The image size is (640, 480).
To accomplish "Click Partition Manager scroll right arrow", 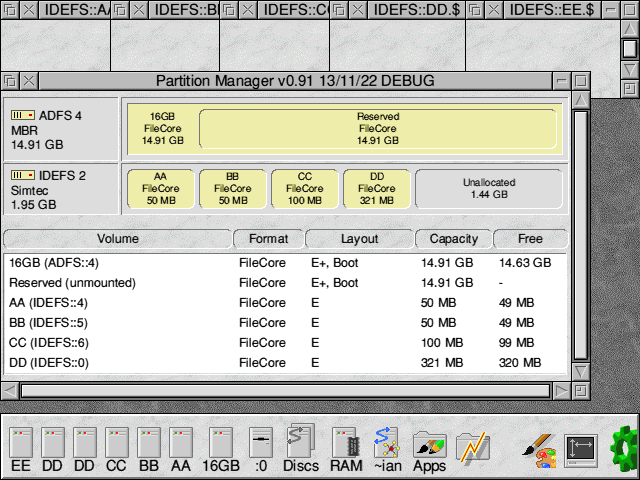I will [x=562, y=391].
